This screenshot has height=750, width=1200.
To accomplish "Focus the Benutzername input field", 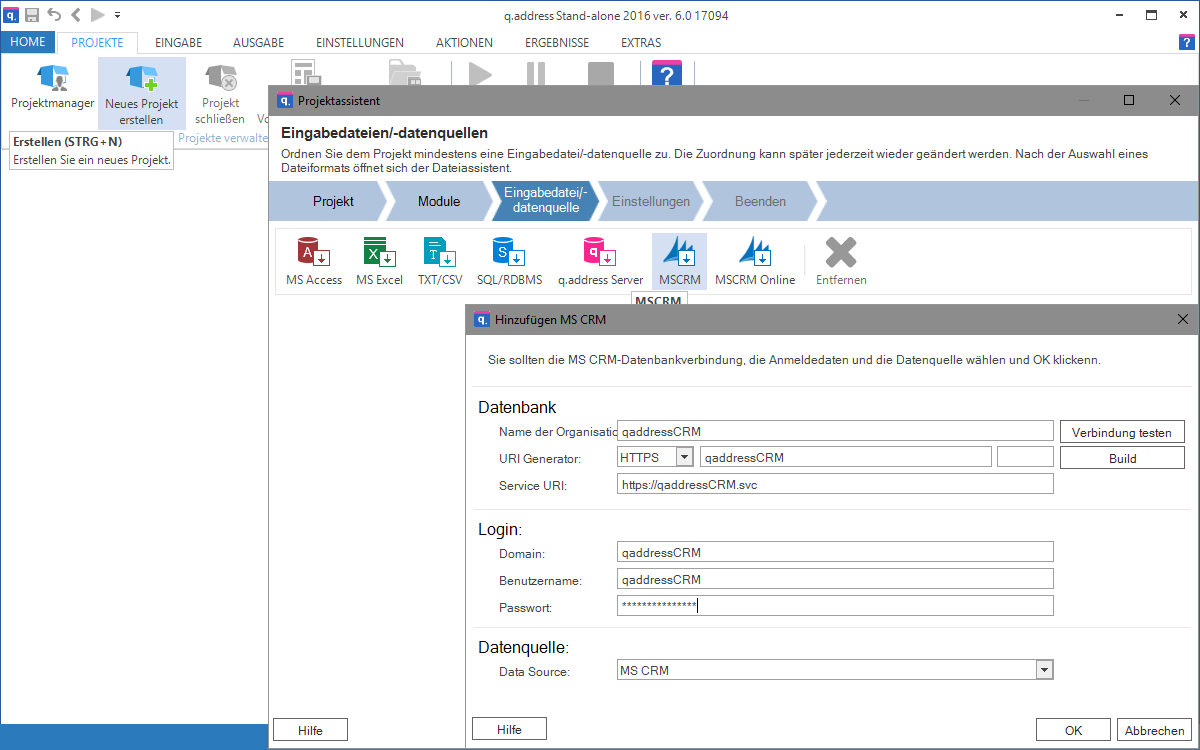I will tap(835, 579).
